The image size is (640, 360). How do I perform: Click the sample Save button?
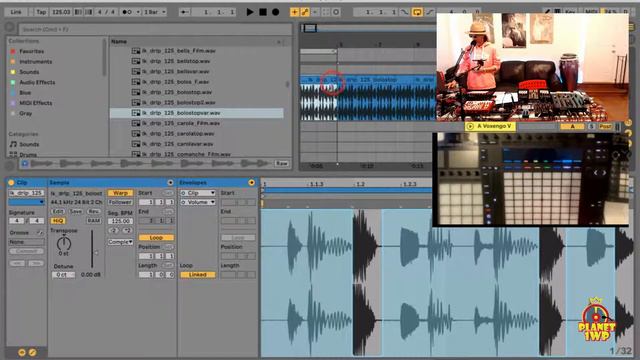[76, 211]
